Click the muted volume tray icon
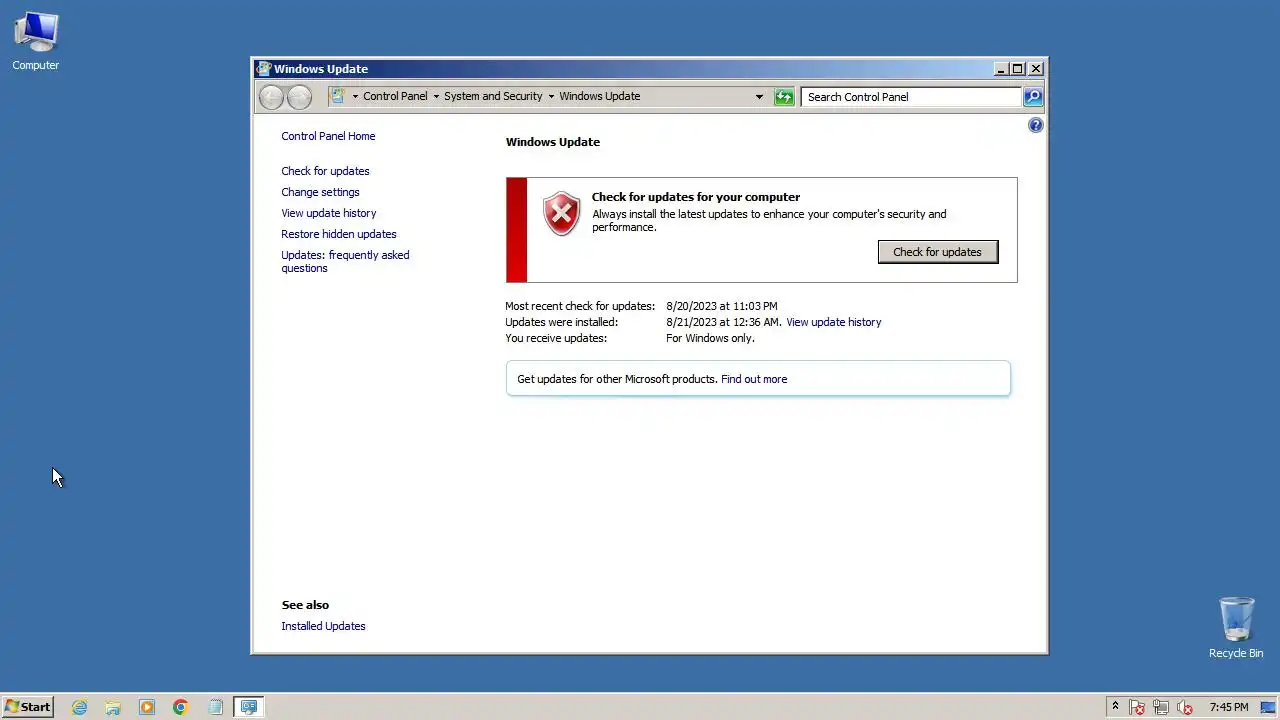The image size is (1280, 720). [1185, 707]
